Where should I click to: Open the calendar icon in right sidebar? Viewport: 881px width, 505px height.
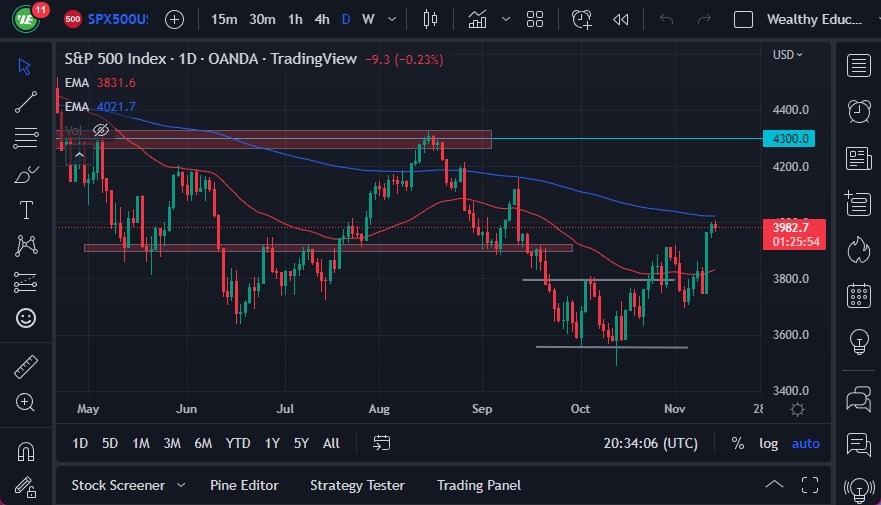click(x=858, y=295)
